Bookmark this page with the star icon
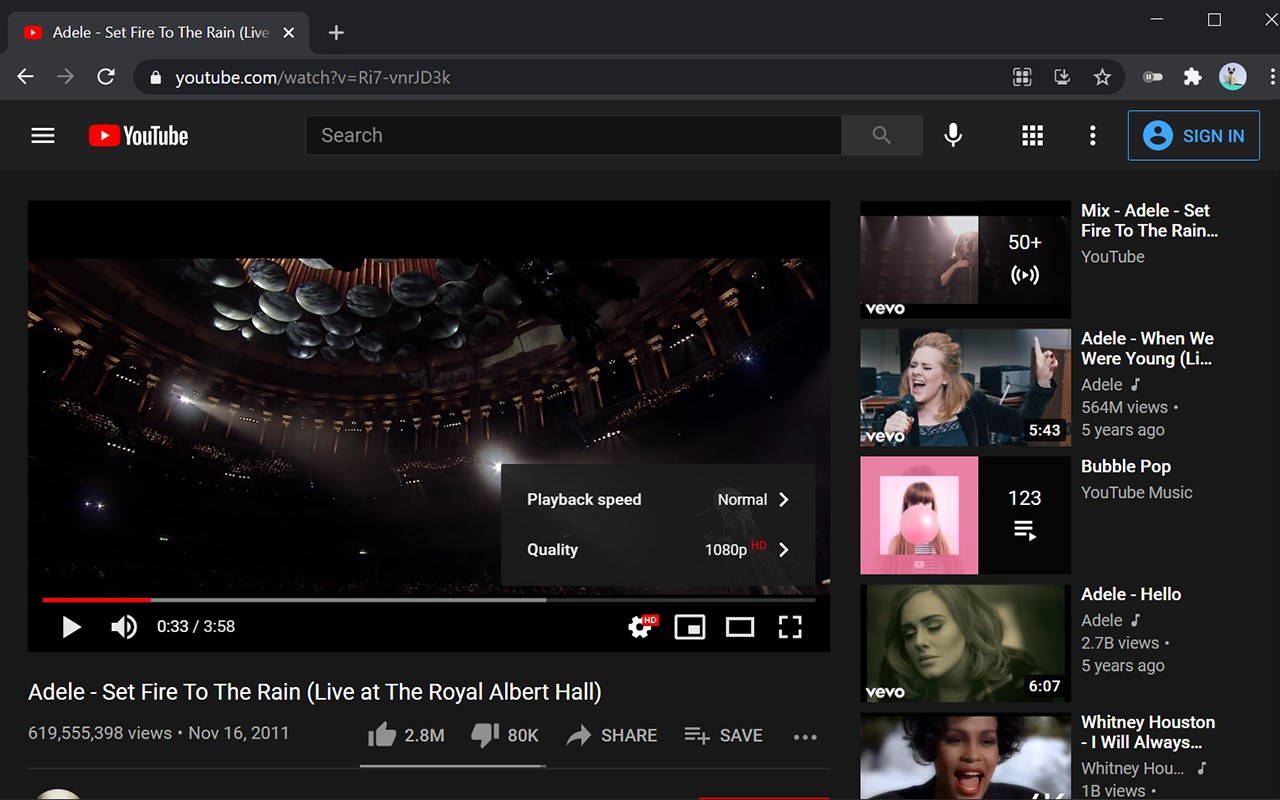 click(1102, 77)
